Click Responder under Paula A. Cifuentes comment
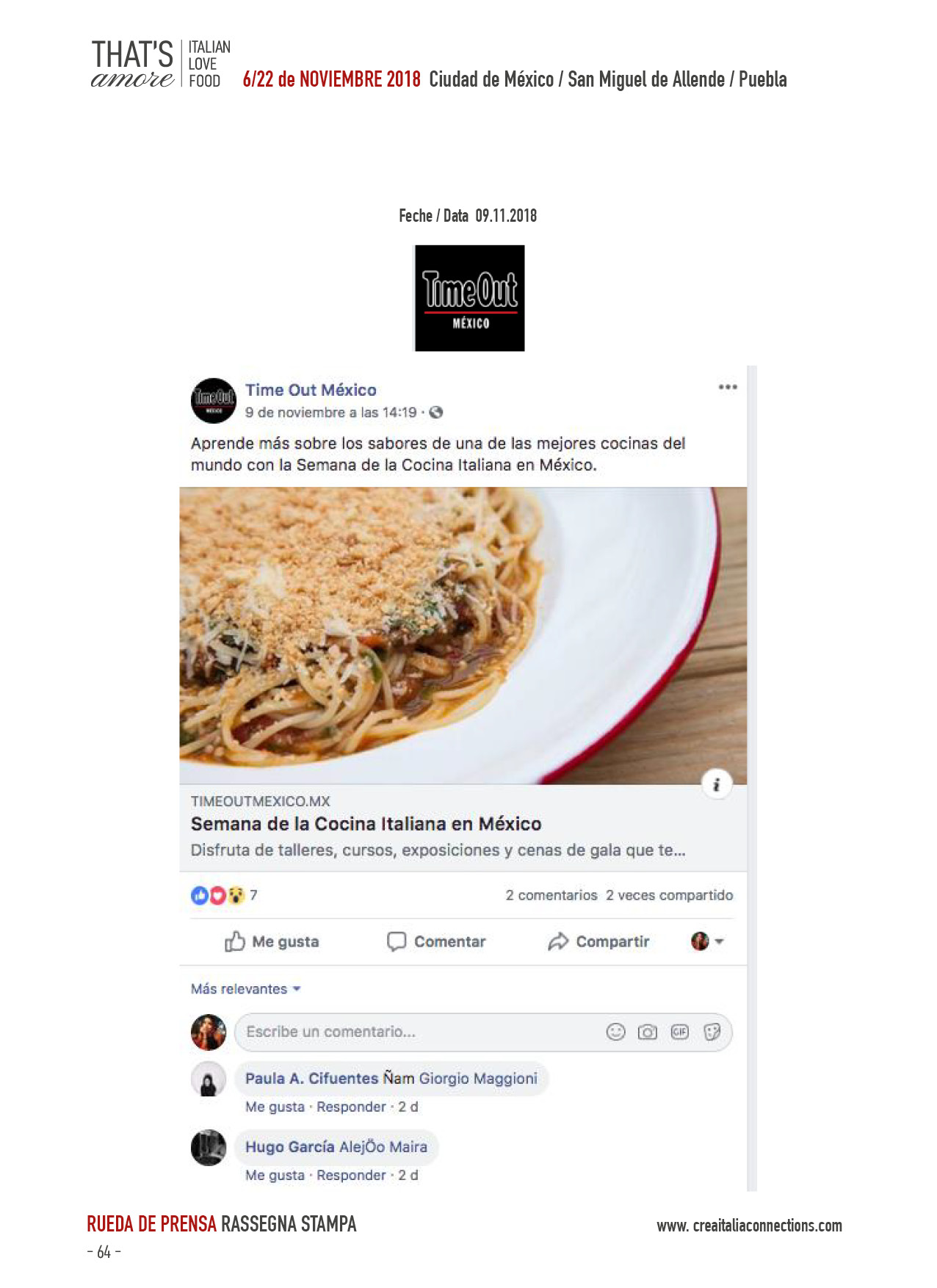The height and width of the screenshot is (1288, 937). tap(351, 1107)
